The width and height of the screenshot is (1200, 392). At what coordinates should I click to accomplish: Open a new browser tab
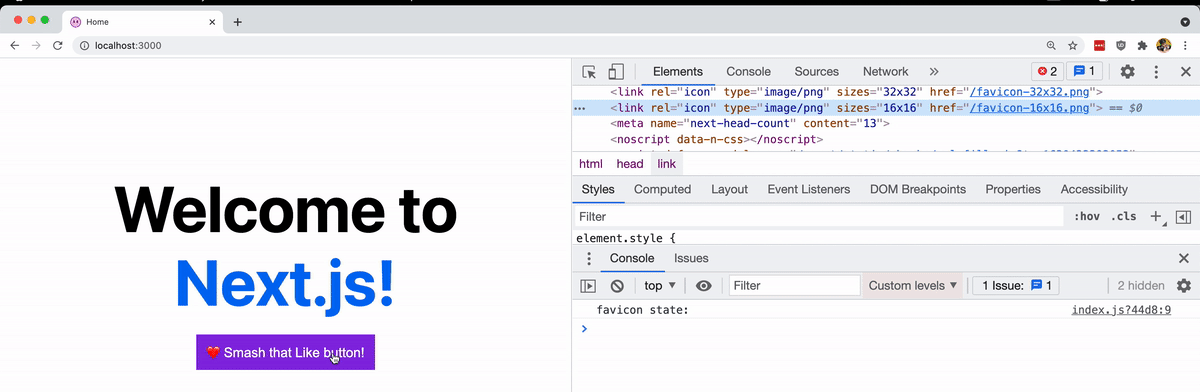tap(237, 21)
